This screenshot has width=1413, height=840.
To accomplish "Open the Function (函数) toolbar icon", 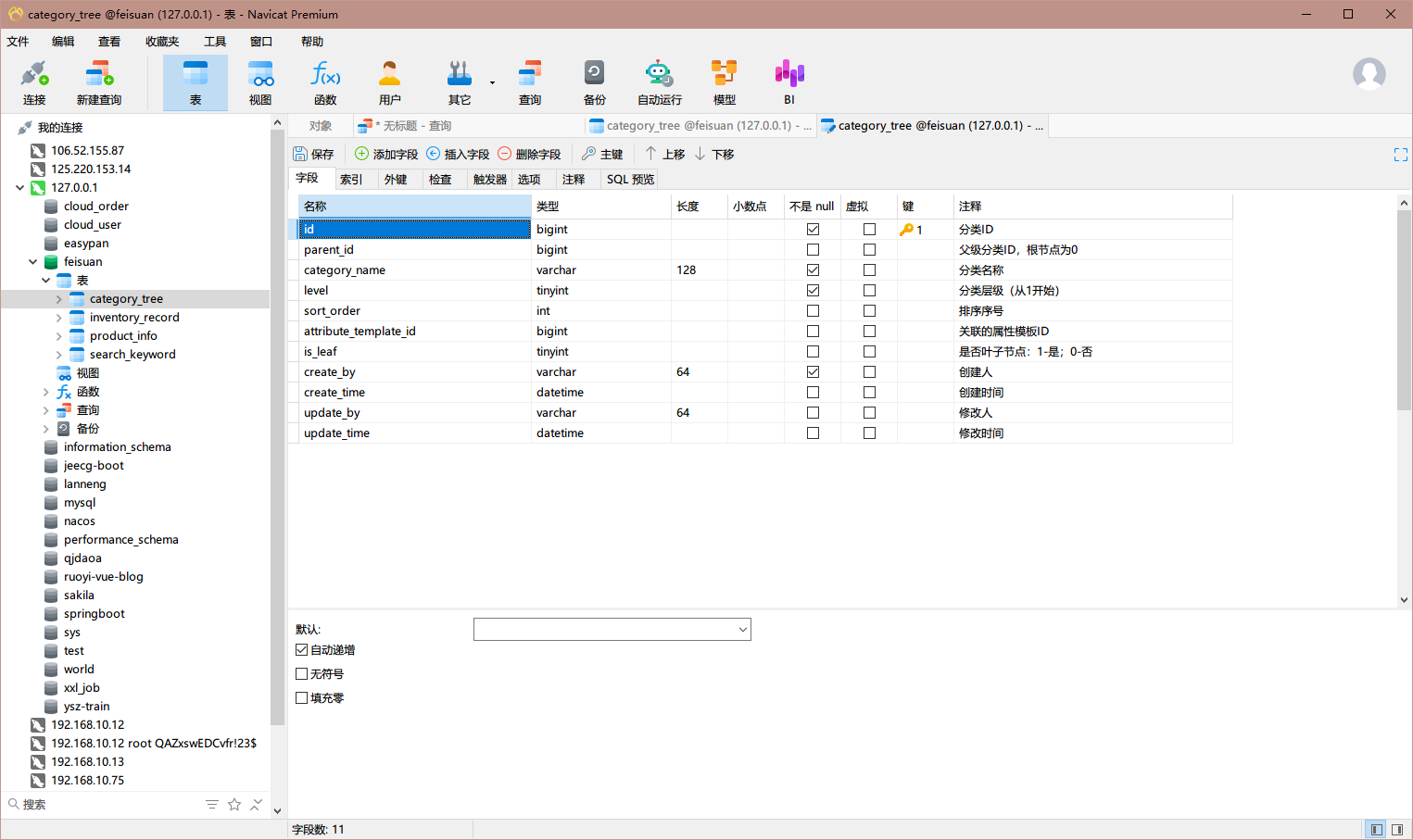I will click(x=325, y=82).
